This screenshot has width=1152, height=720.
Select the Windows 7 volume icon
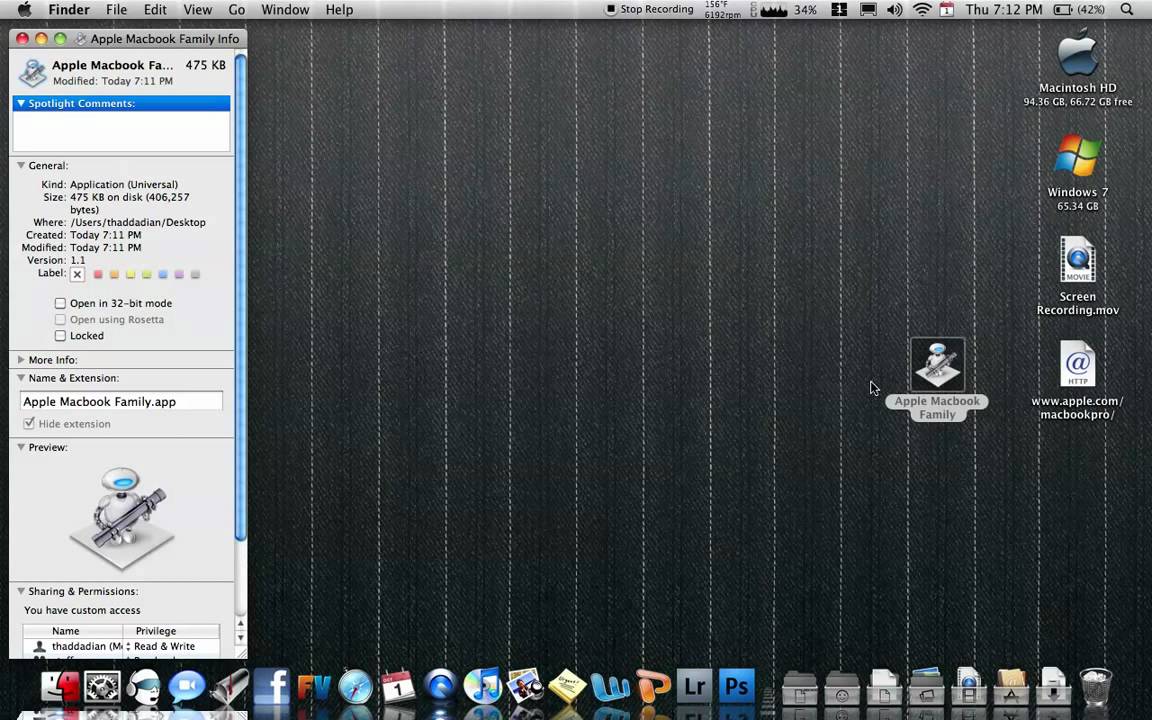pos(1078,173)
